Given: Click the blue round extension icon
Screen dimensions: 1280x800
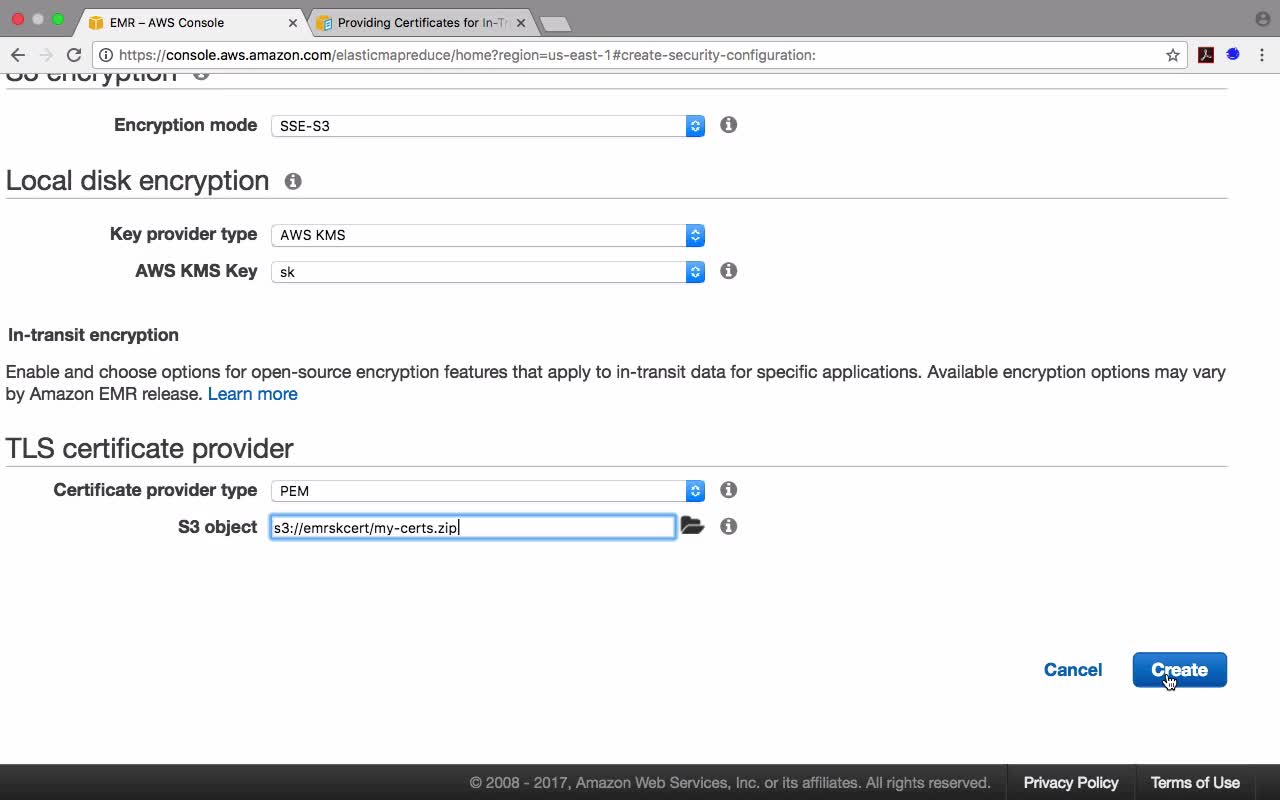Looking at the screenshot, I should (x=1233, y=55).
